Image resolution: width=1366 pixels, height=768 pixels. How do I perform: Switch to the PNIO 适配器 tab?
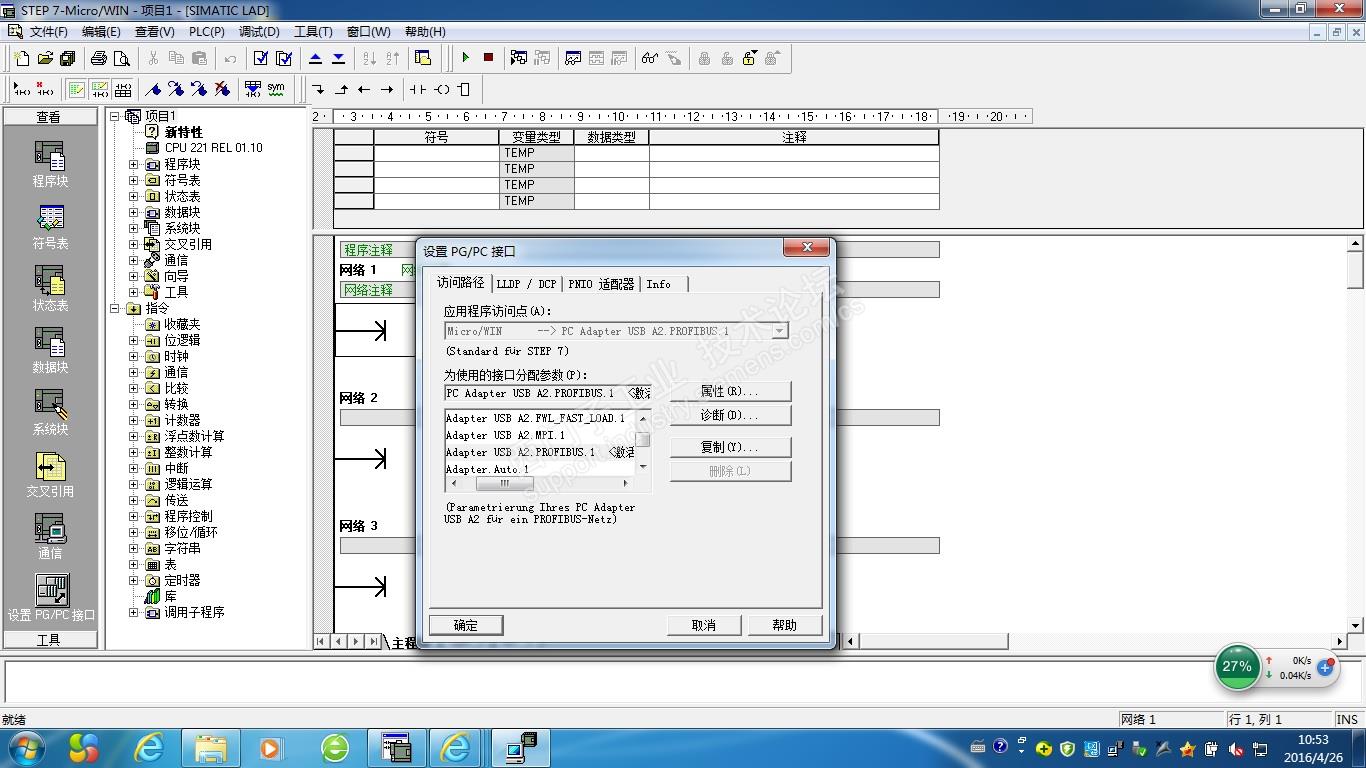click(601, 284)
